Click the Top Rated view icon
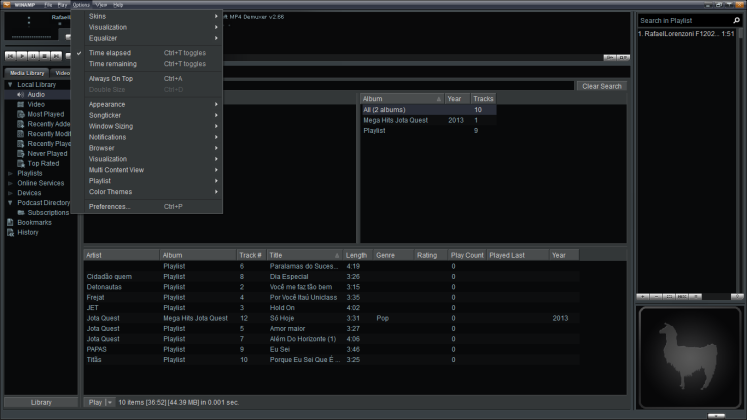 pyautogui.click(x=20, y=163)
